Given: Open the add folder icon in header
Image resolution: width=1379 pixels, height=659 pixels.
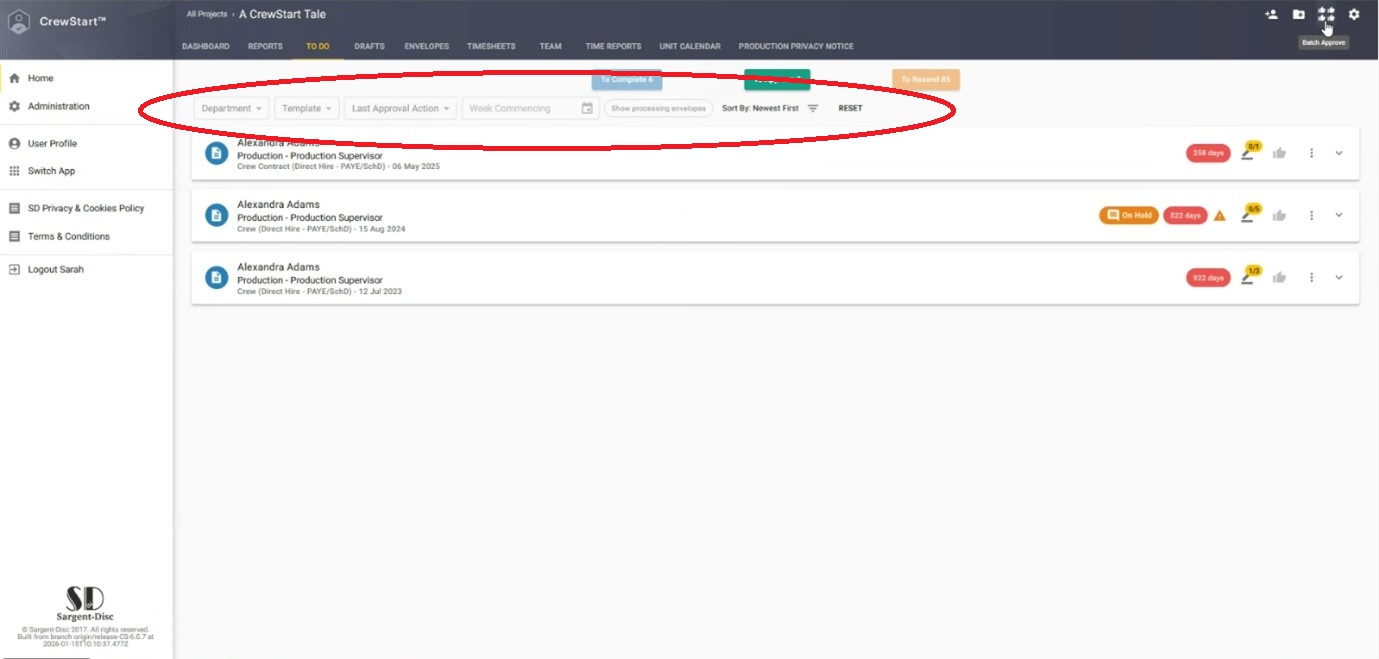Looking at the screenshot, I should [1298, 14].
